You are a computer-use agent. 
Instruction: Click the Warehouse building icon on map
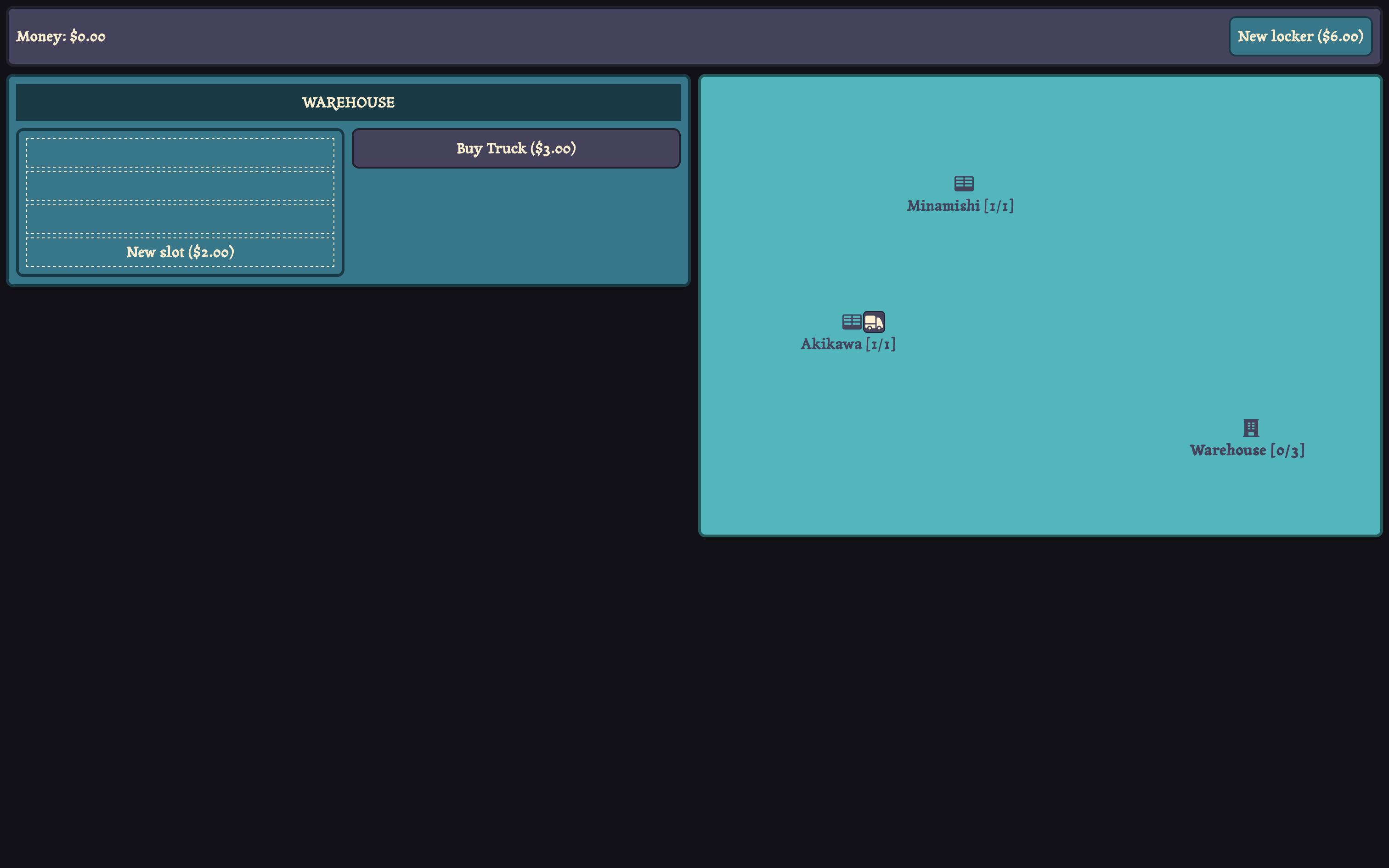[1251, 428]
